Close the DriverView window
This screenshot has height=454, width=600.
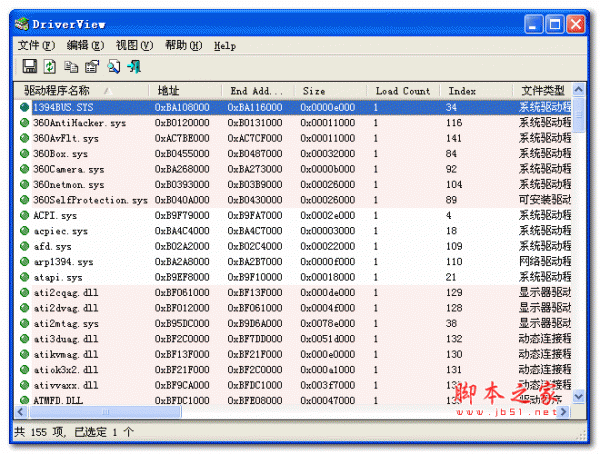576,24
